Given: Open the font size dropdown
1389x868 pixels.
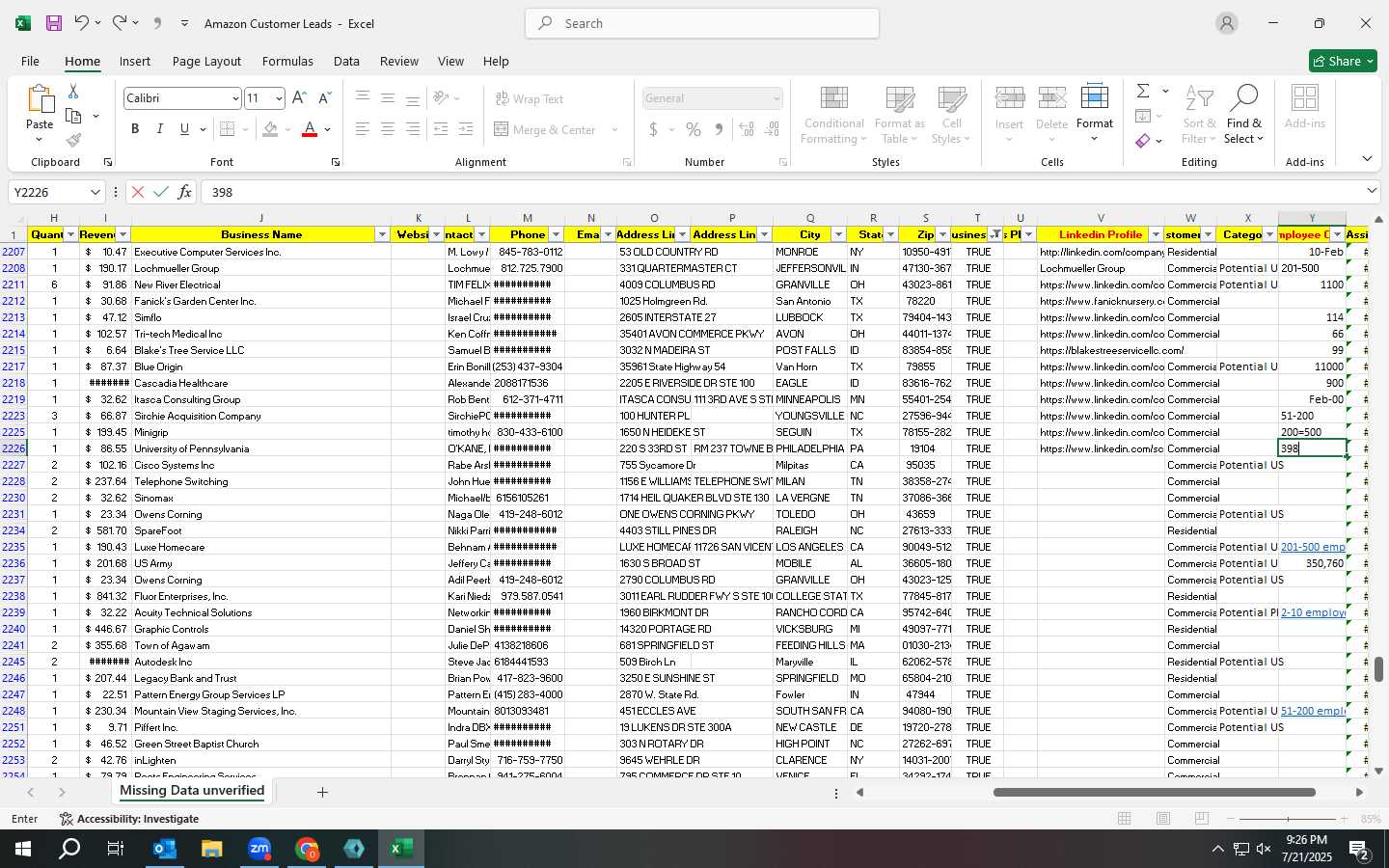Looking at the screenshot, I should [x=279, y=98].
